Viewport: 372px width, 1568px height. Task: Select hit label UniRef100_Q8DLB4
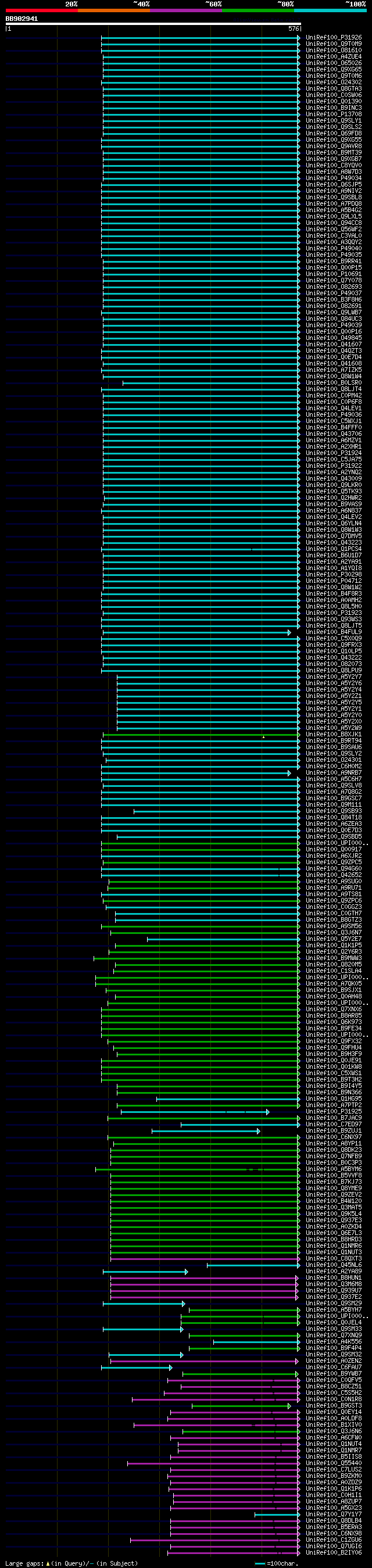point(334,1520)
